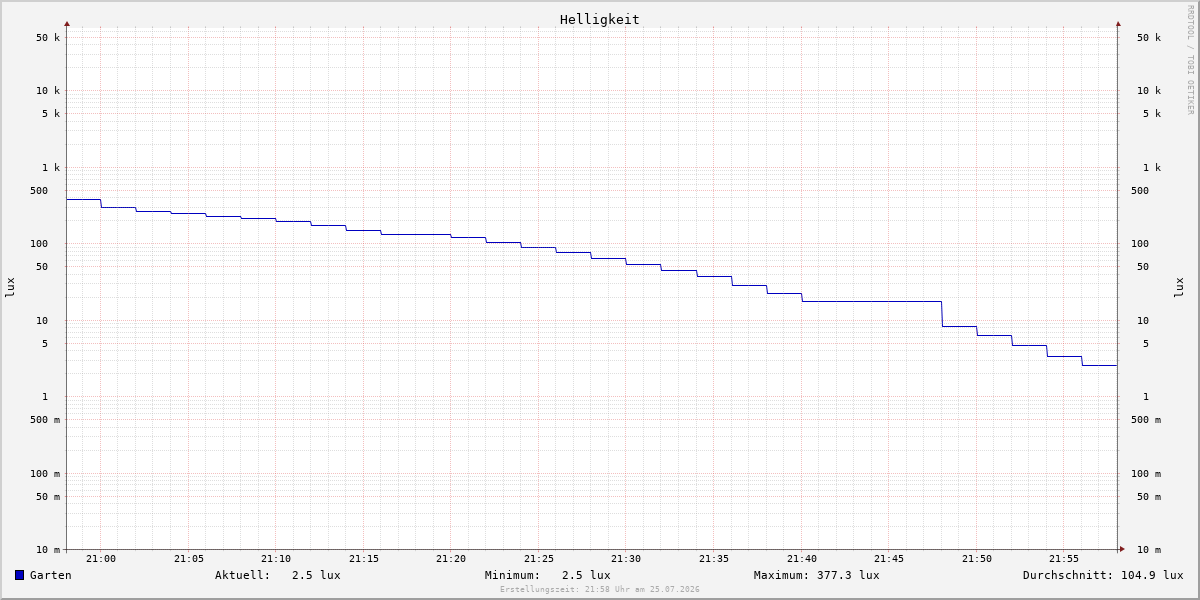Click the 50 k label on the left axis

click(48, 38)
